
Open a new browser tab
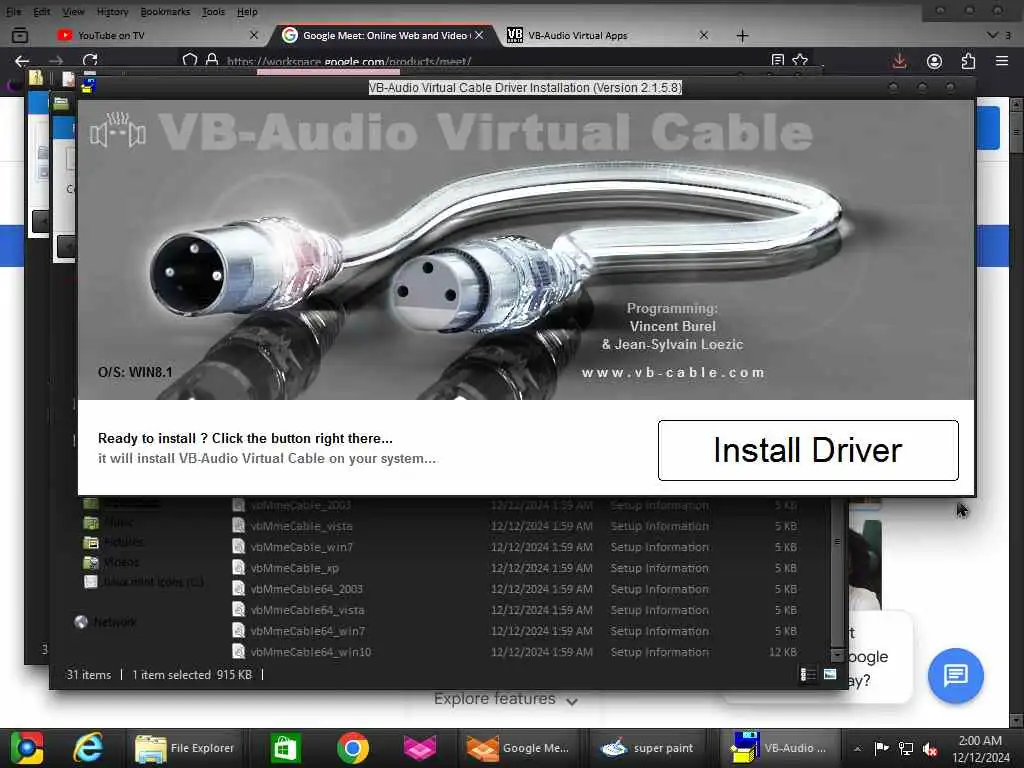pyautogui.click(x=743, y=36)
